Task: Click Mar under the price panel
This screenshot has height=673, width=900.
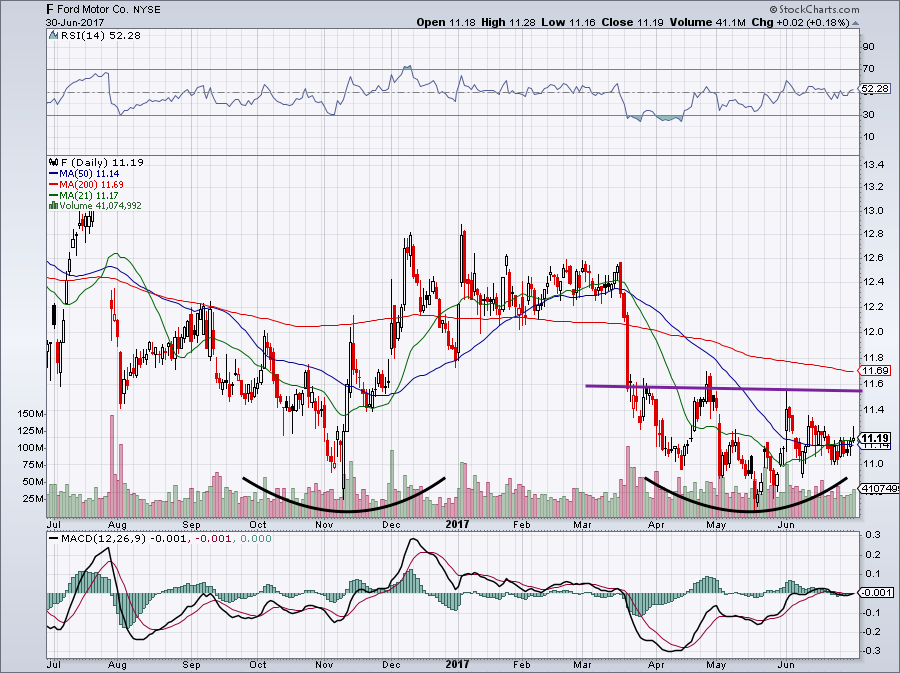Action: (583, 524)
